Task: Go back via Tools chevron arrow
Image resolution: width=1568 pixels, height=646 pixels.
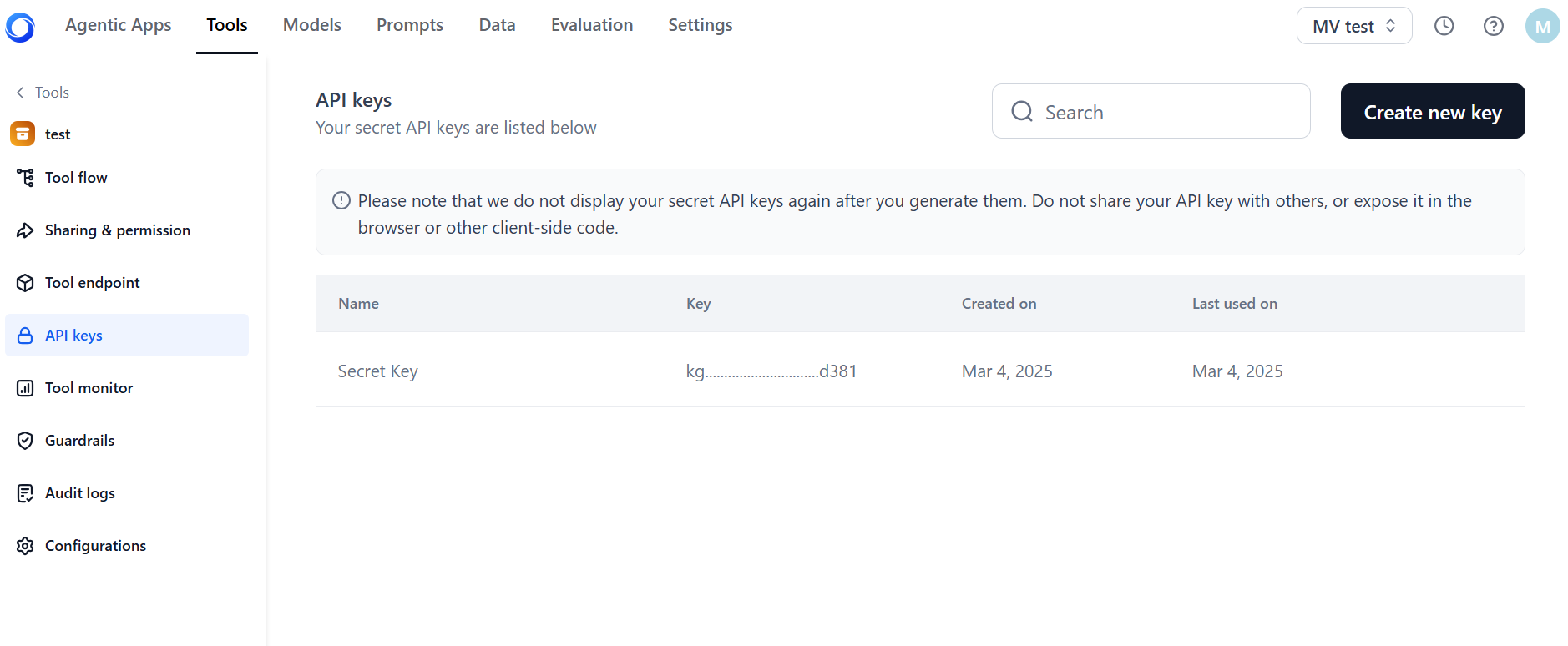Action: click(20, 93)
